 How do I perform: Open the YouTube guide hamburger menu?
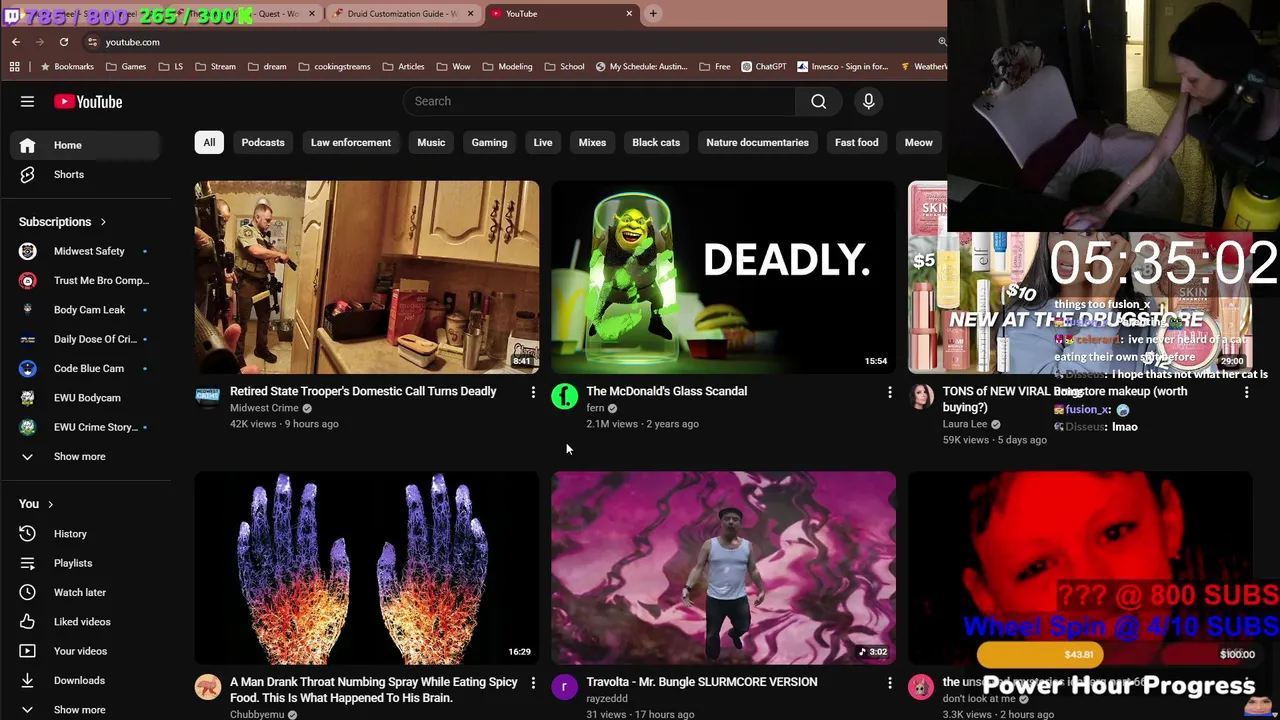click(27, 101)
